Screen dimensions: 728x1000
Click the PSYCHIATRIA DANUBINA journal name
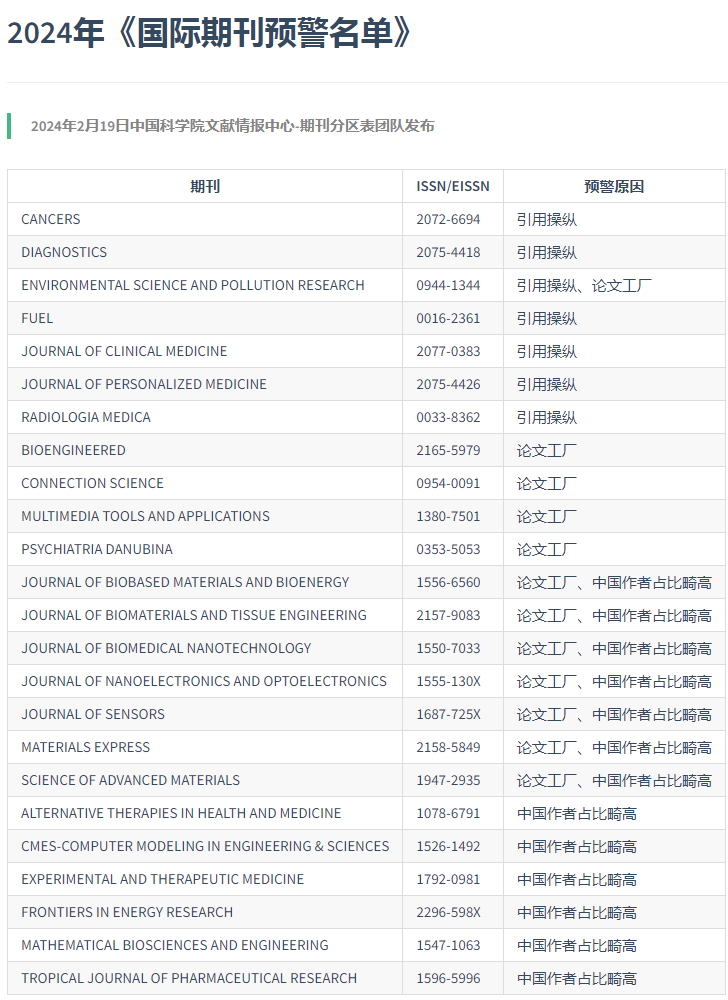97,549
